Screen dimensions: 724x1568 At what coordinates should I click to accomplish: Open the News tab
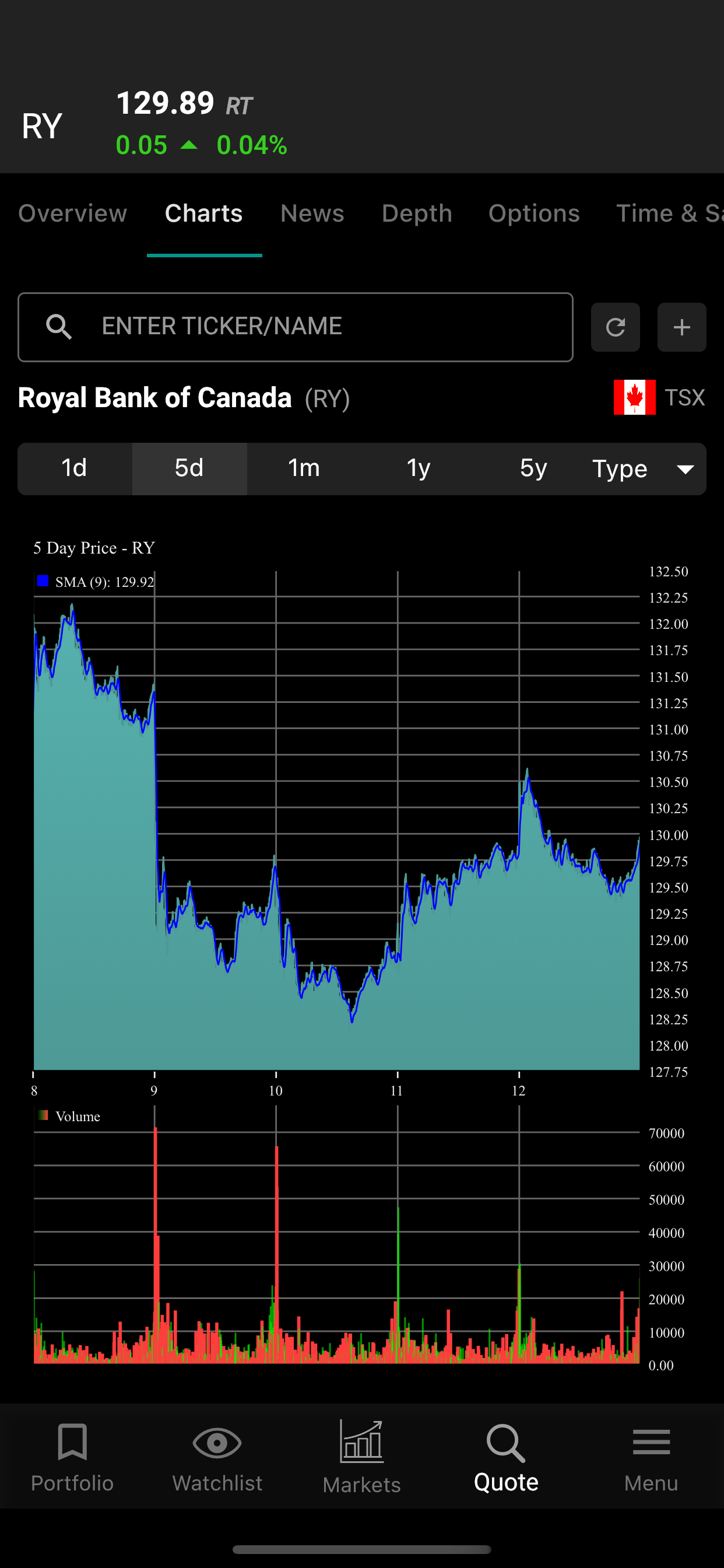[x=312, y=213]
